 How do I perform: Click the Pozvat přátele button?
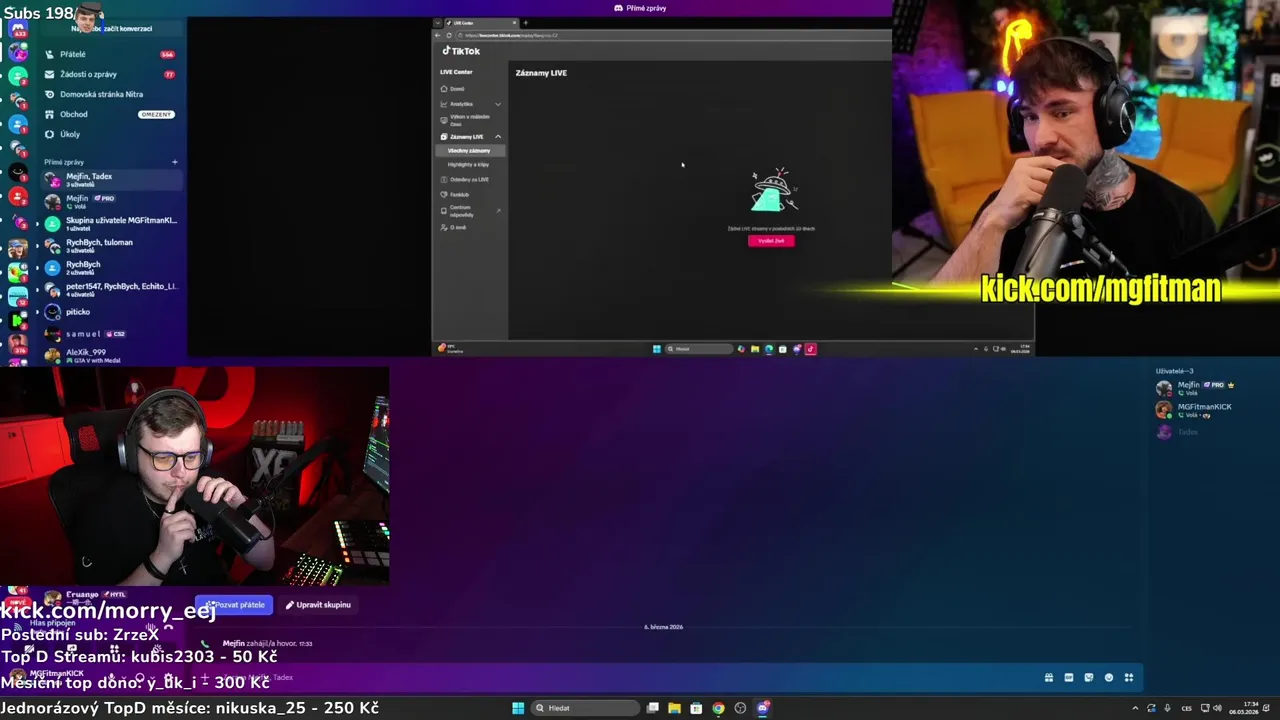[x=235, y=604]
